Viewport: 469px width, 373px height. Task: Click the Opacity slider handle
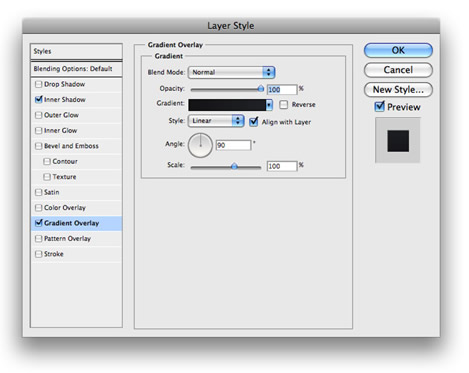click(261, 89)
